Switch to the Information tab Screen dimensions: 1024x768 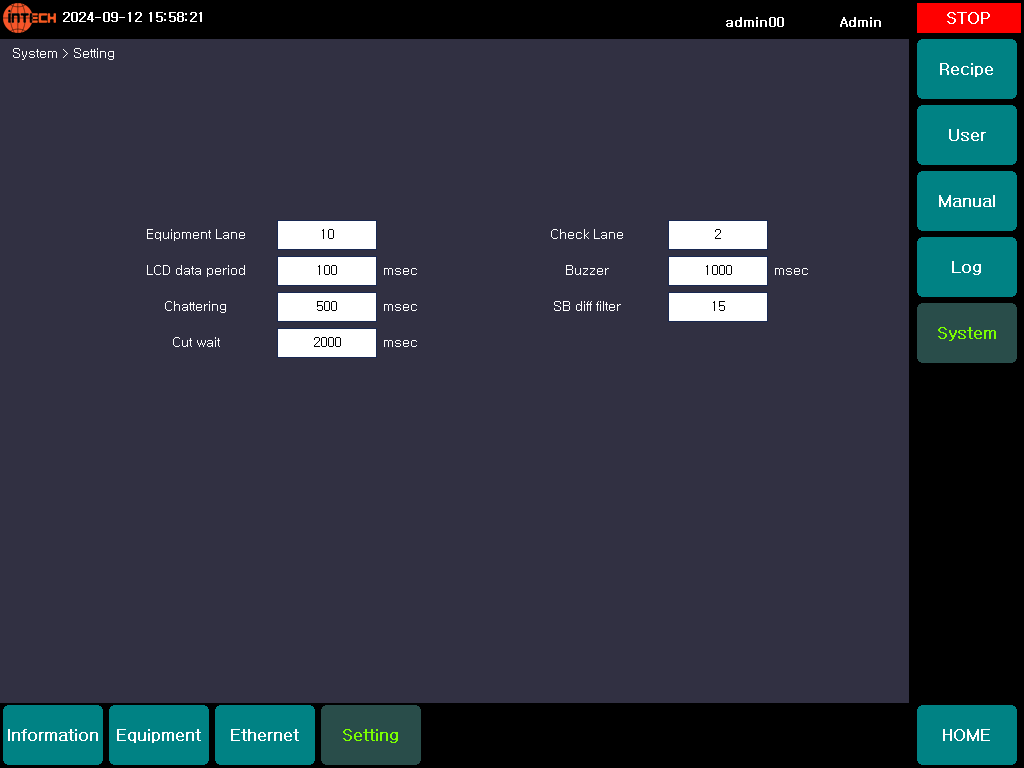tap(53, 735)
